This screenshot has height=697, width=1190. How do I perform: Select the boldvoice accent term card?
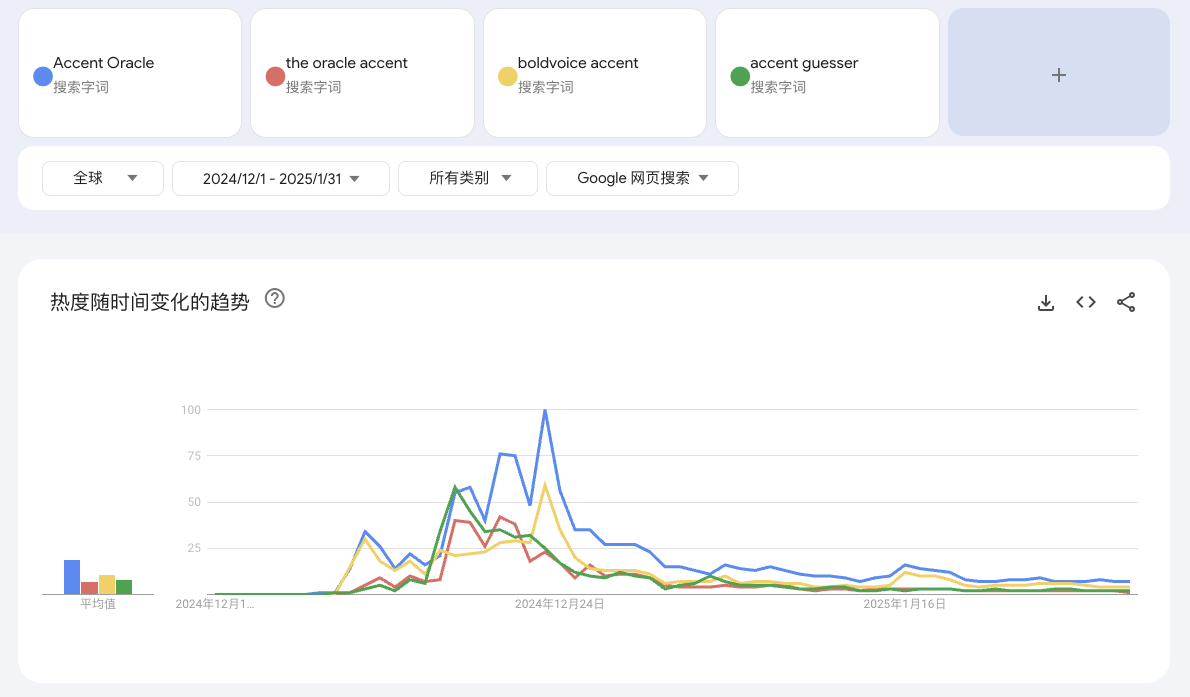tap(595, 73)
